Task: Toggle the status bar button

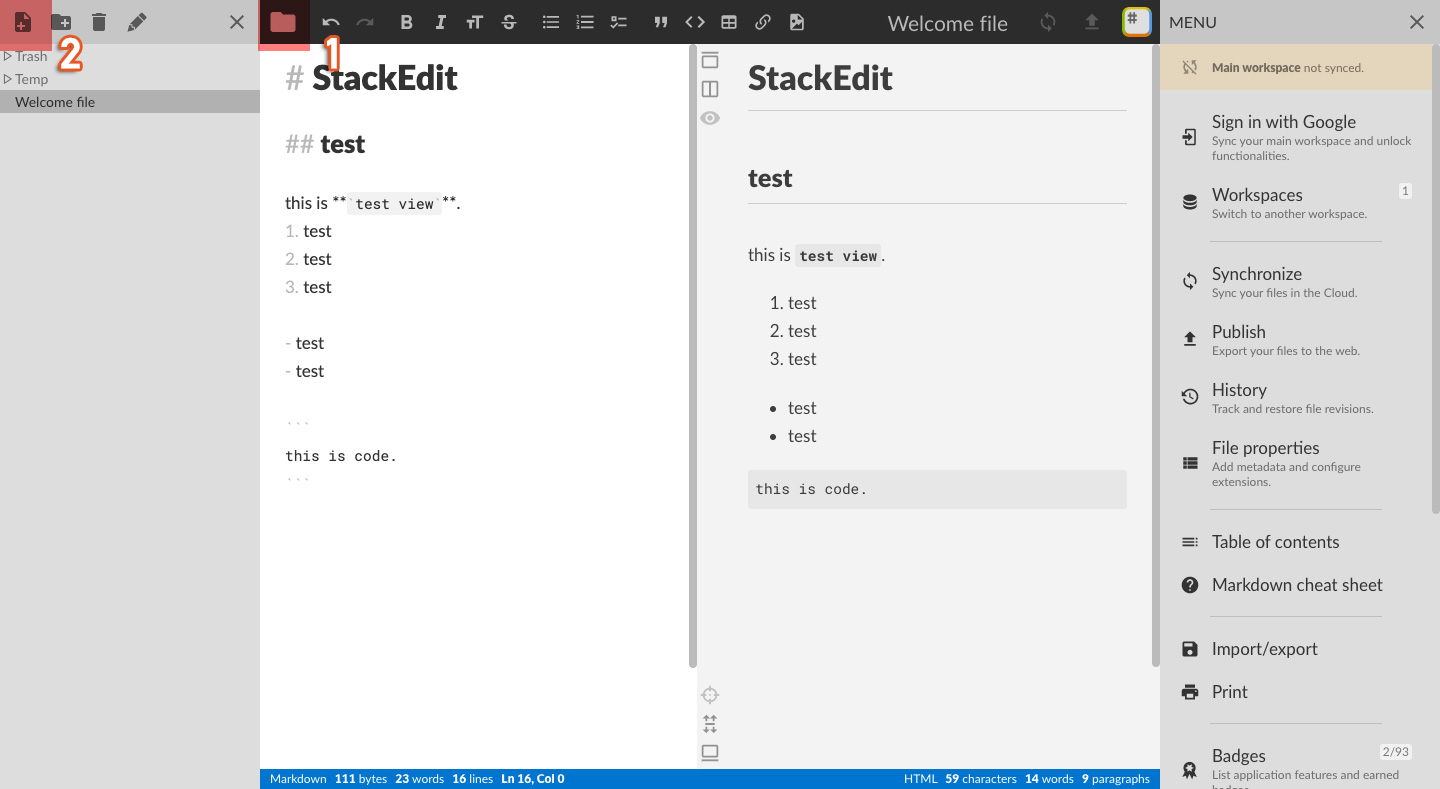Action: point(710,753)
